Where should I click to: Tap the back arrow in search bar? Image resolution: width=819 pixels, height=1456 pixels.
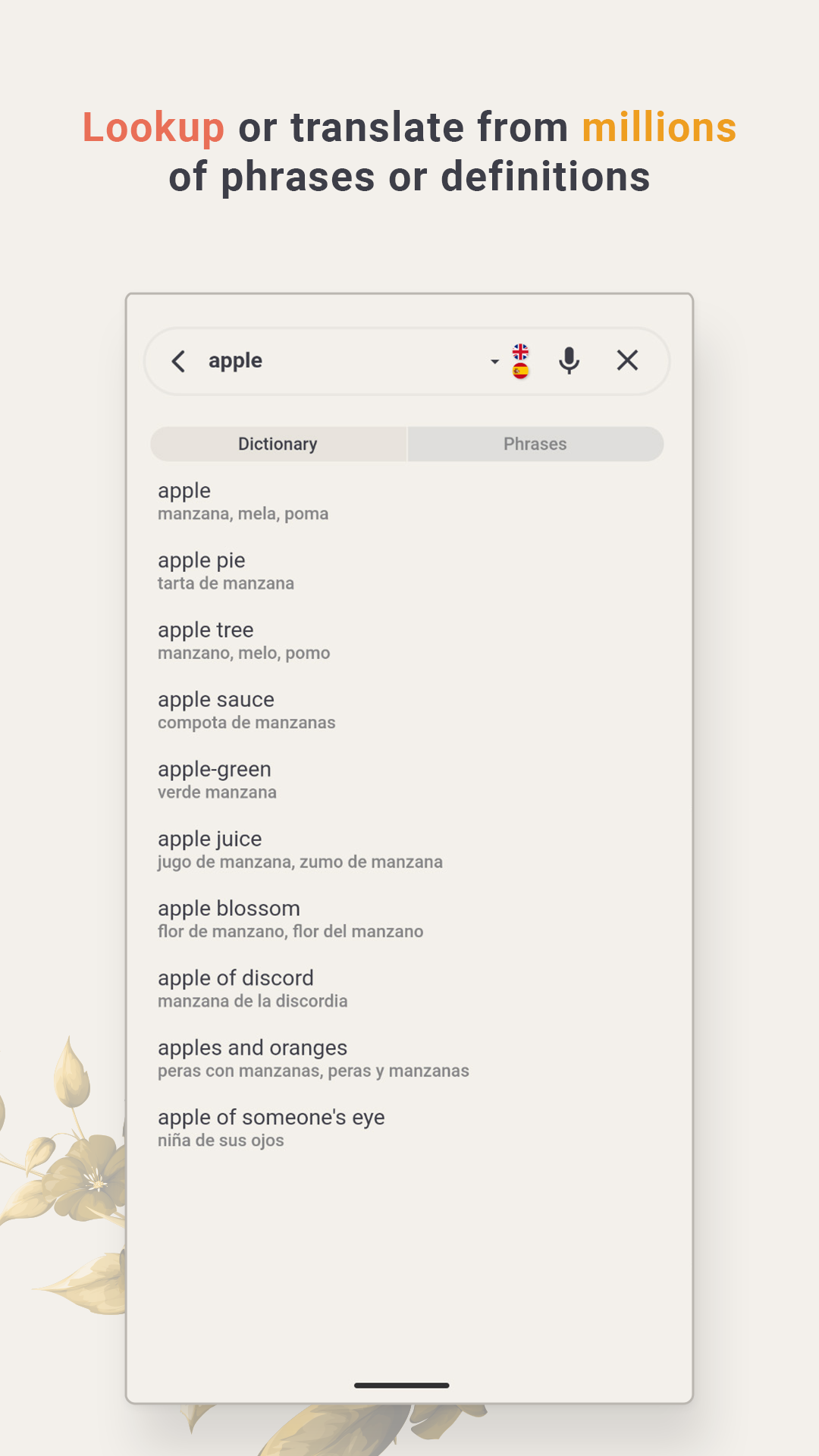click(179, 361)
